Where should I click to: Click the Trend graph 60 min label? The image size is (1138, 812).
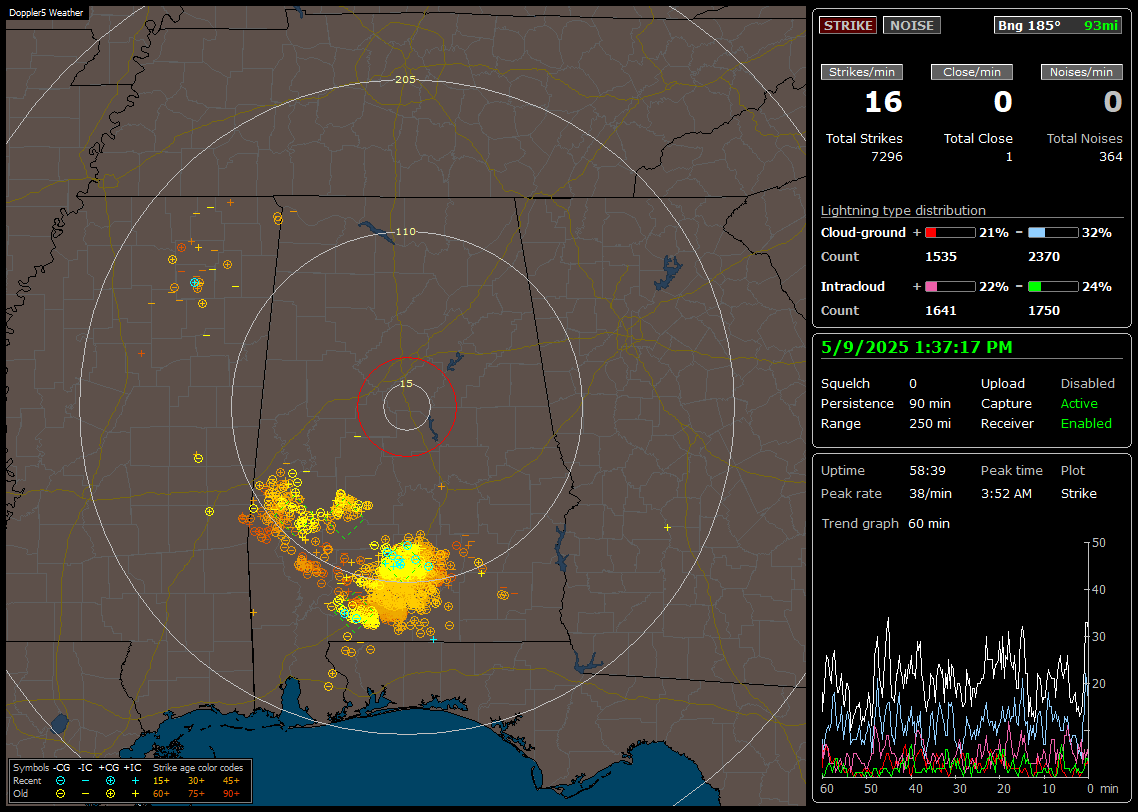point(885,524)
